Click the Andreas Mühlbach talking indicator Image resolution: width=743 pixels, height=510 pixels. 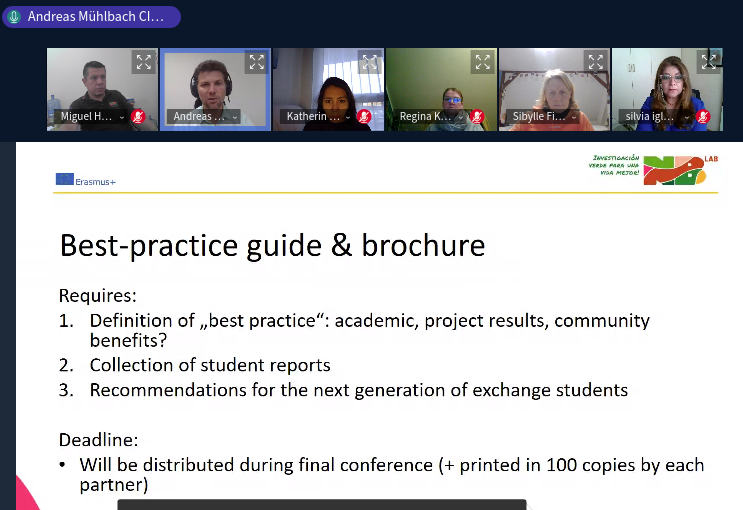coord(91,17)
